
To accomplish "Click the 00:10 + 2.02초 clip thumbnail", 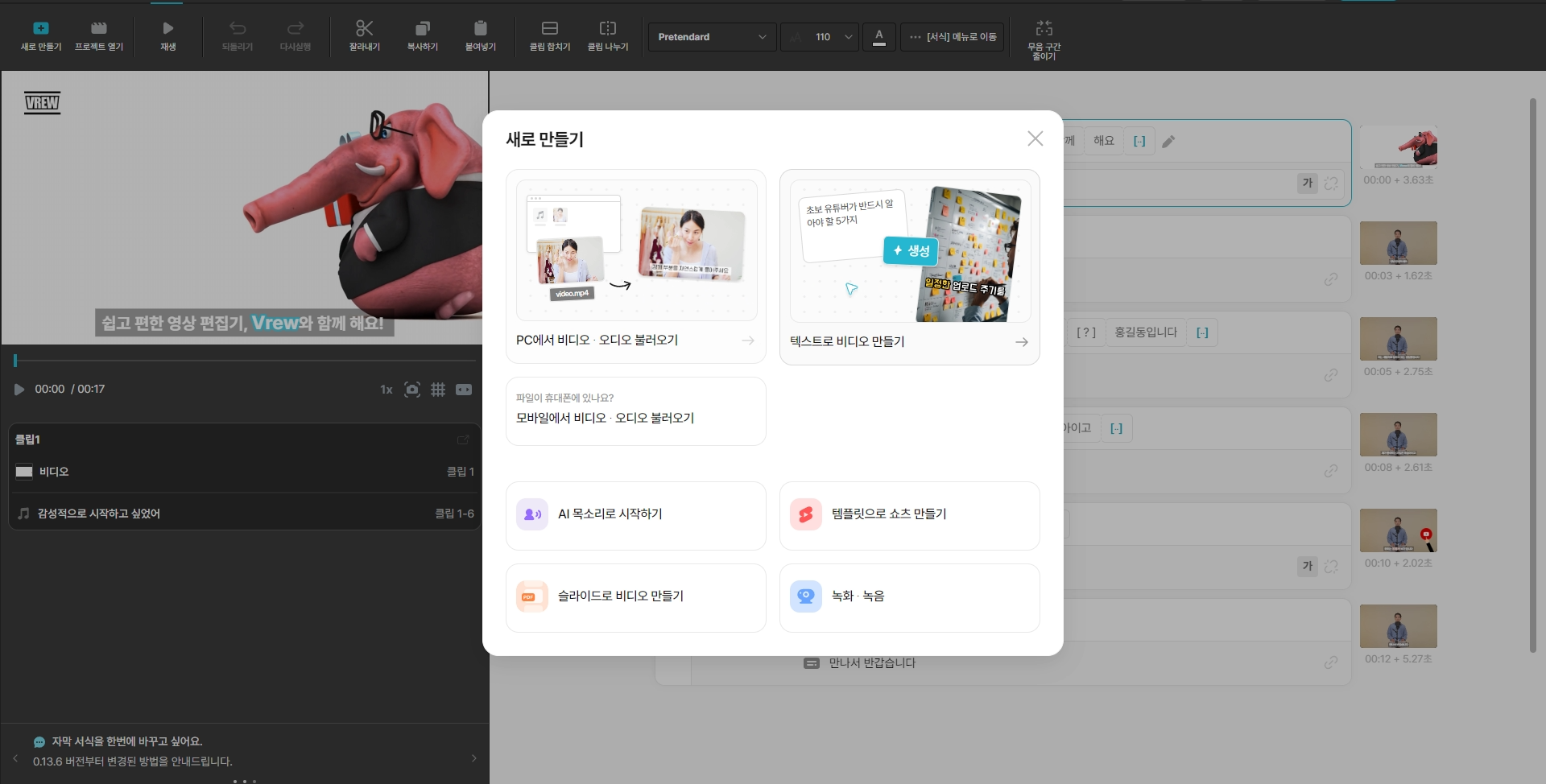I will pyautogui.click(x=1399, y=530).
